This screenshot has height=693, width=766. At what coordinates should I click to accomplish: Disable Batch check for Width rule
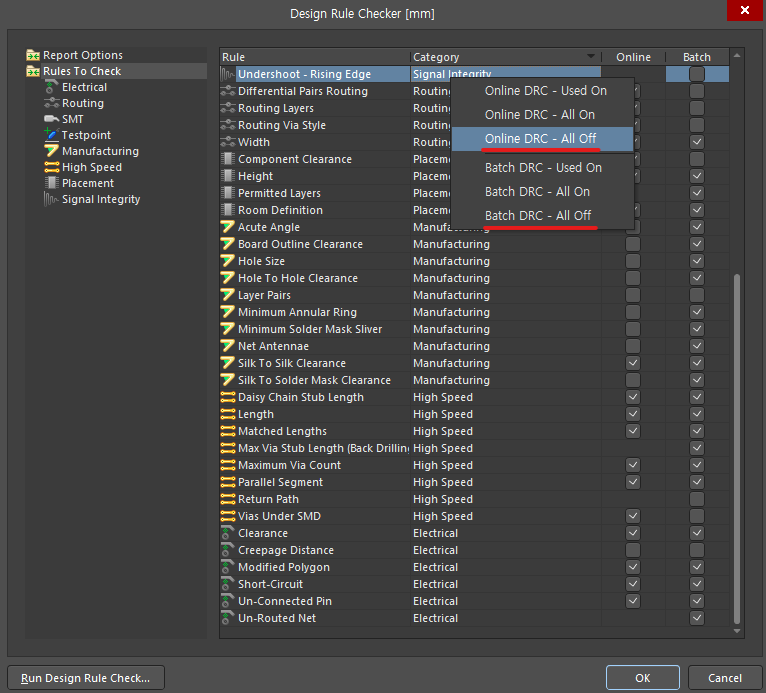tap(697, 142)
